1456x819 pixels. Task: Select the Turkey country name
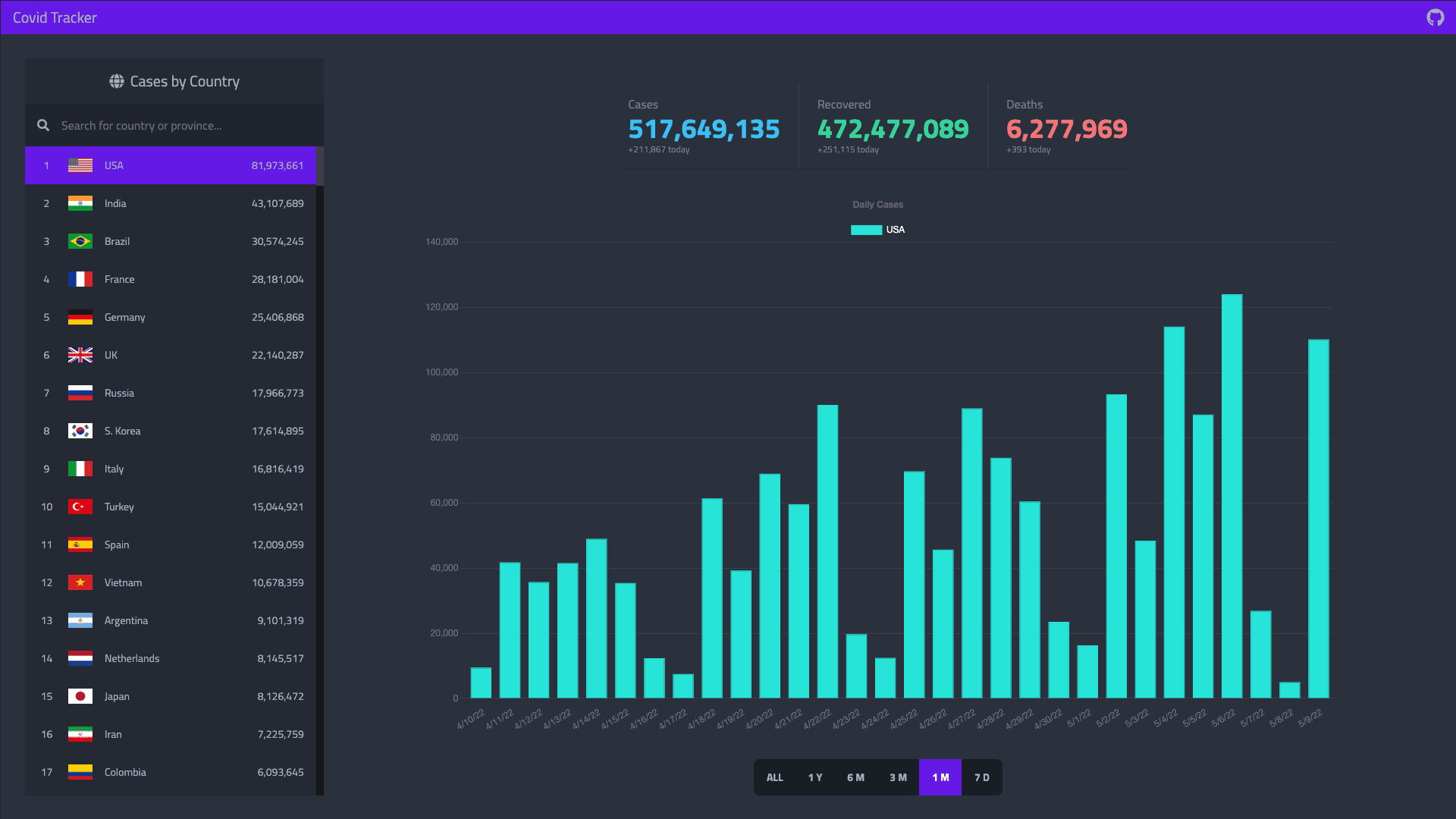(x=119, y=507)
